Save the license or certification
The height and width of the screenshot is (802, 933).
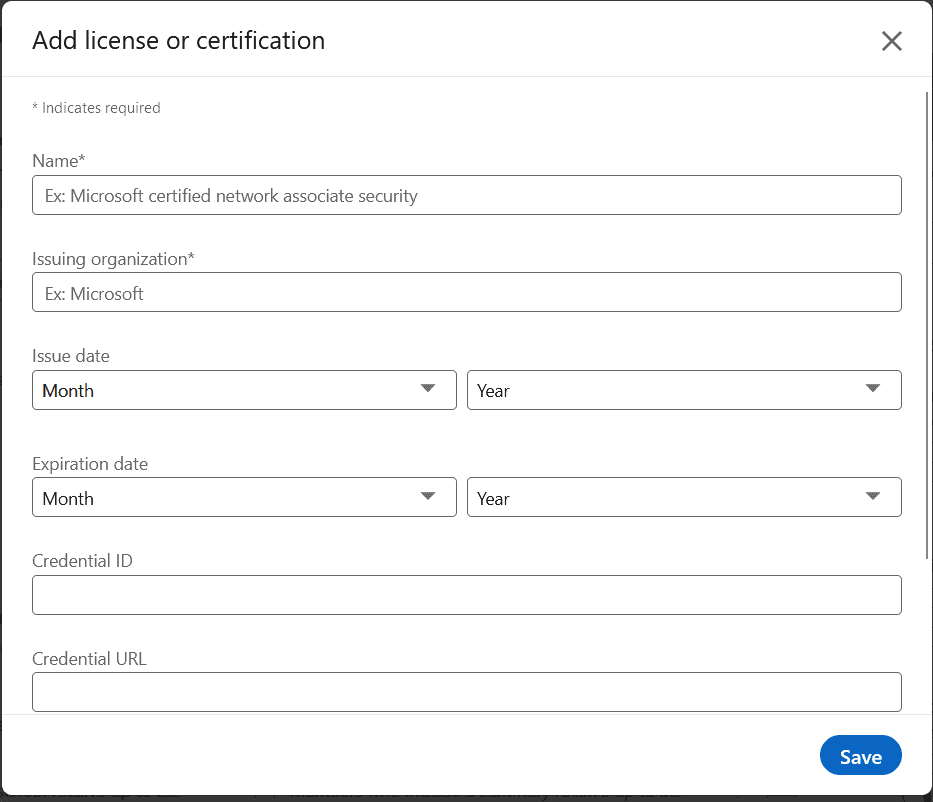point(860,755)
